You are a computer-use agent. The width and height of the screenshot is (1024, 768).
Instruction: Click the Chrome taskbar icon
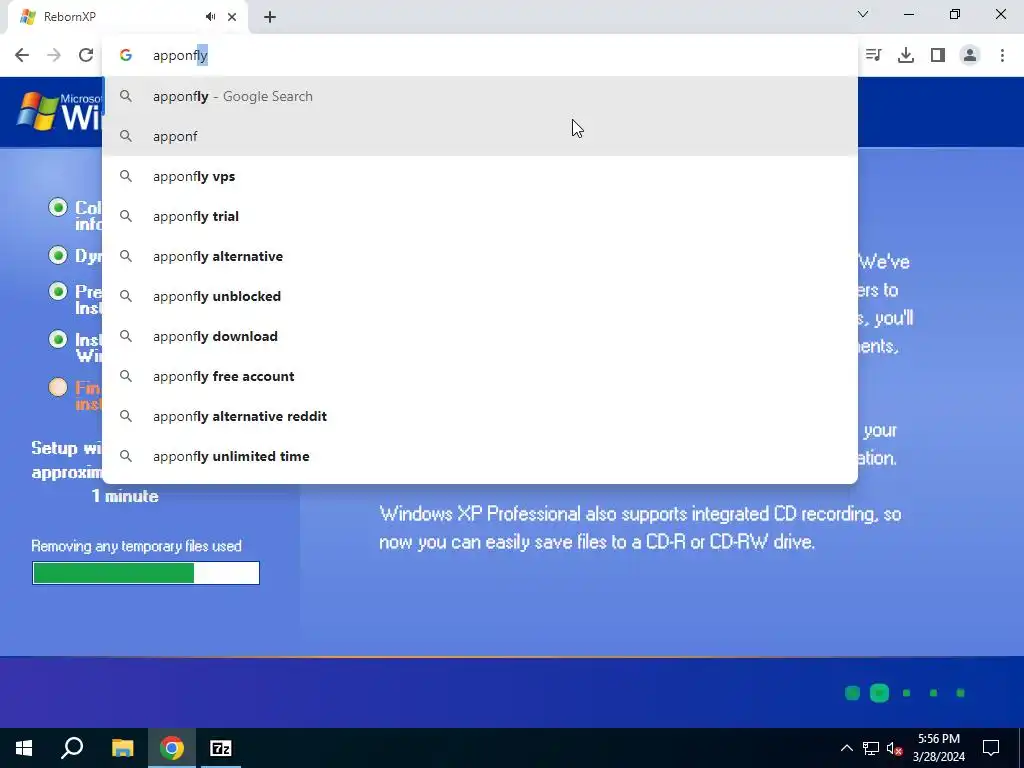[172, 748]
